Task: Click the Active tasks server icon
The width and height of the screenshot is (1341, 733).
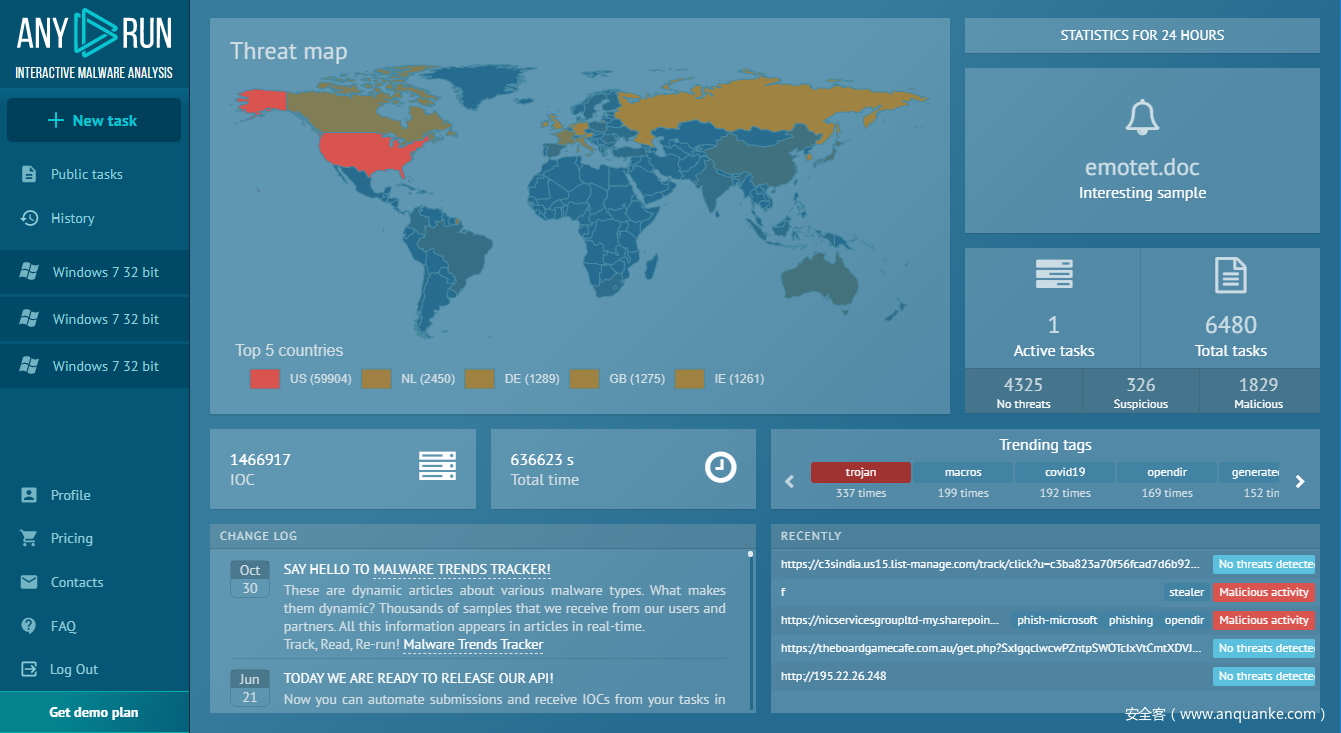Action: pos(1054,275)
